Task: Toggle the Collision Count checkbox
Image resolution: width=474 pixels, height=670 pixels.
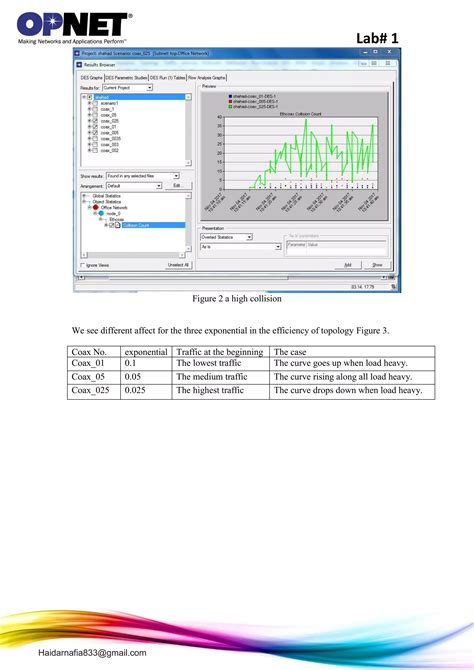Action: click(x=112, y=225)
